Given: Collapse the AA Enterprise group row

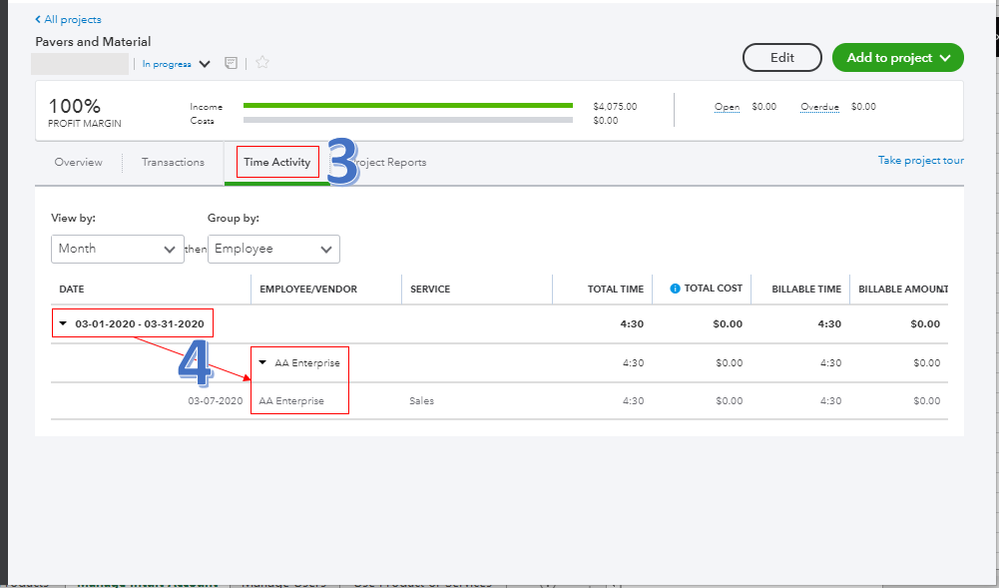Looking at the screenshot, I should [x=262, y=362].
